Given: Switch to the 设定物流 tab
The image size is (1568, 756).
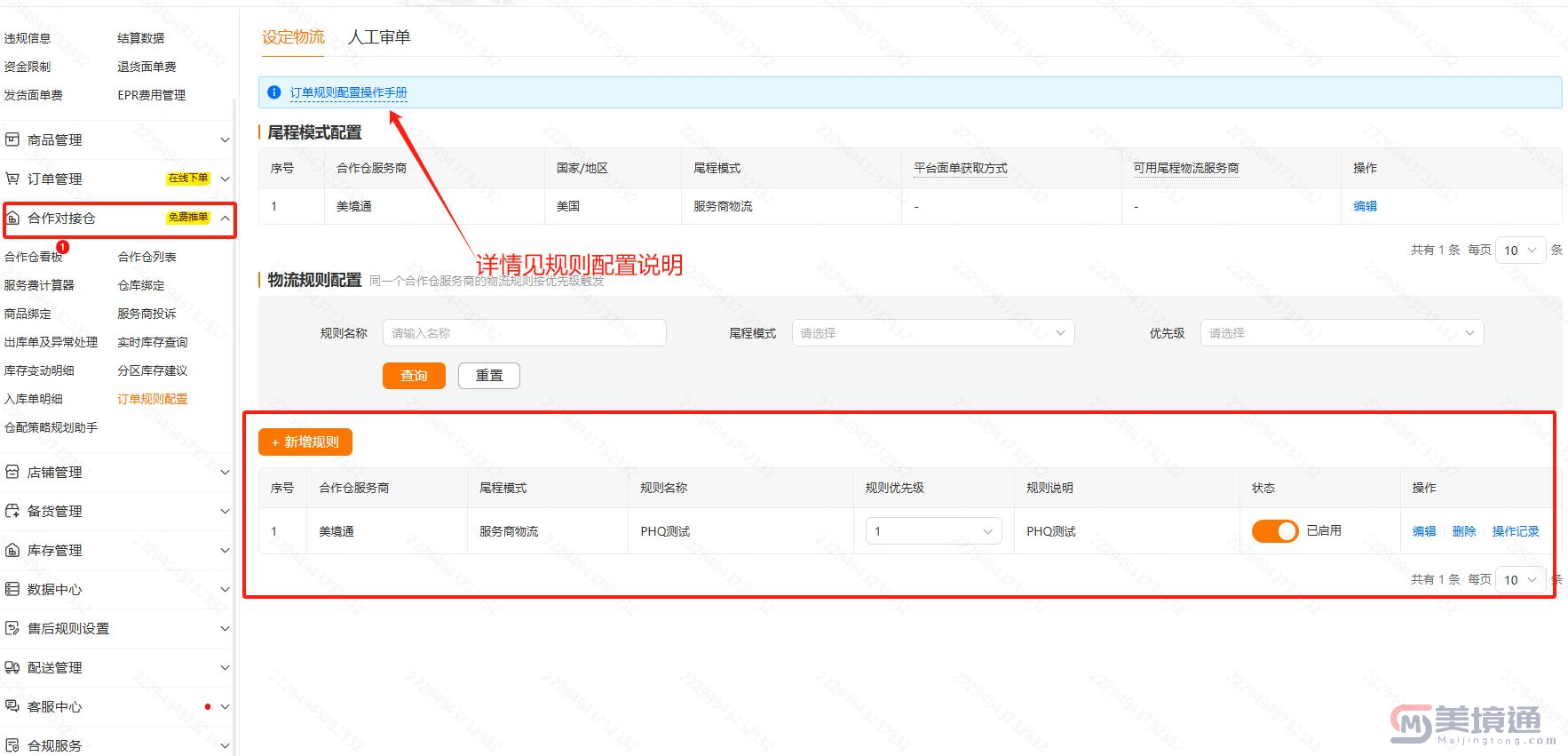Looking at the screenshot, I should coord(293,36).
